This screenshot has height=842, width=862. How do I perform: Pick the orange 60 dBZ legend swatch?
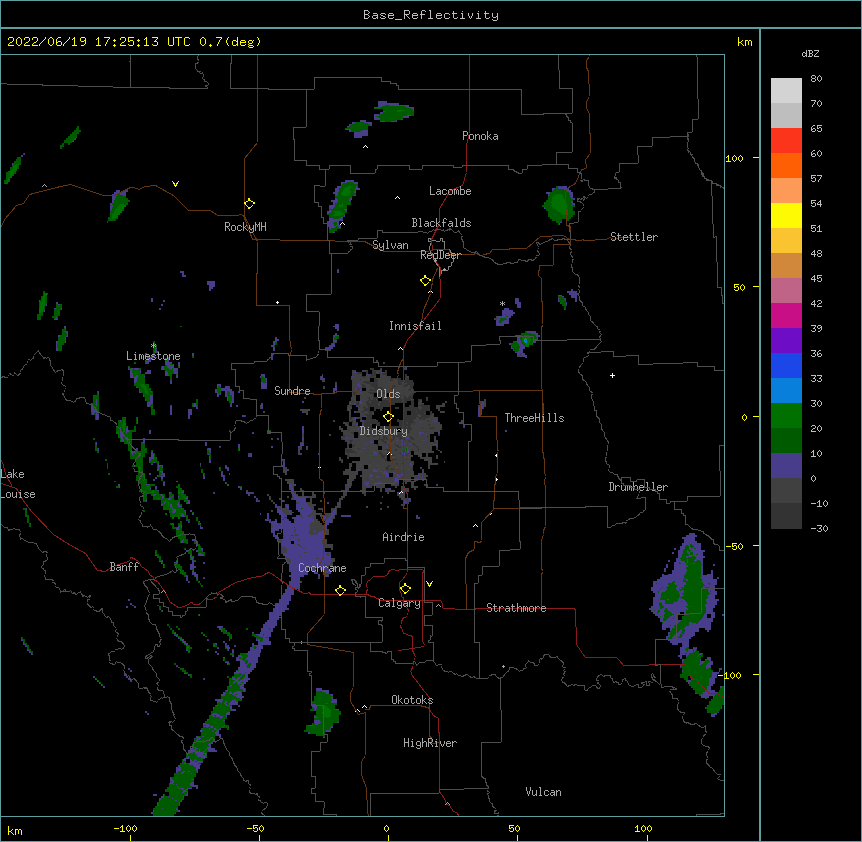(786, 165)
